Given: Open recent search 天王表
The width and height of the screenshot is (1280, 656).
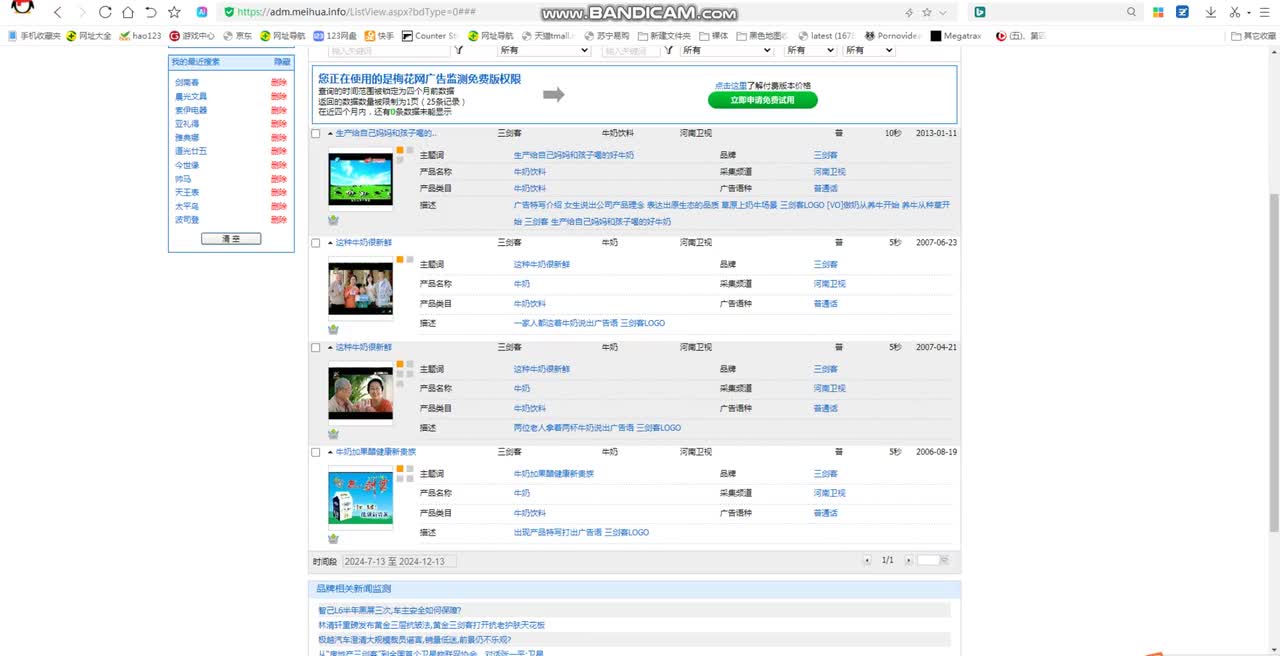Looking at the screenshot, I should (187, 192).
